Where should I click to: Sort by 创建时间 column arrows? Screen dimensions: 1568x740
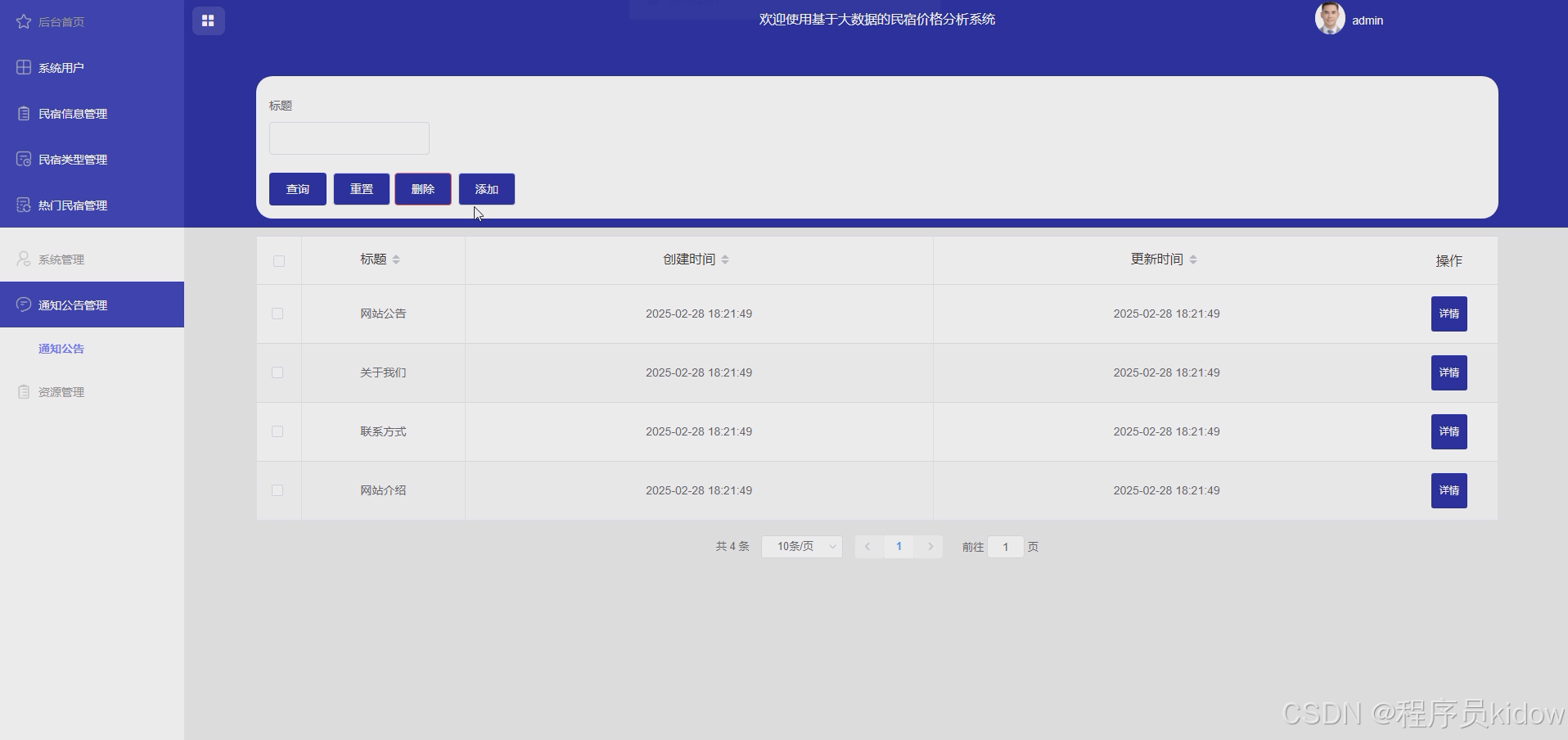pyautogui.click(x=725, y=259)
